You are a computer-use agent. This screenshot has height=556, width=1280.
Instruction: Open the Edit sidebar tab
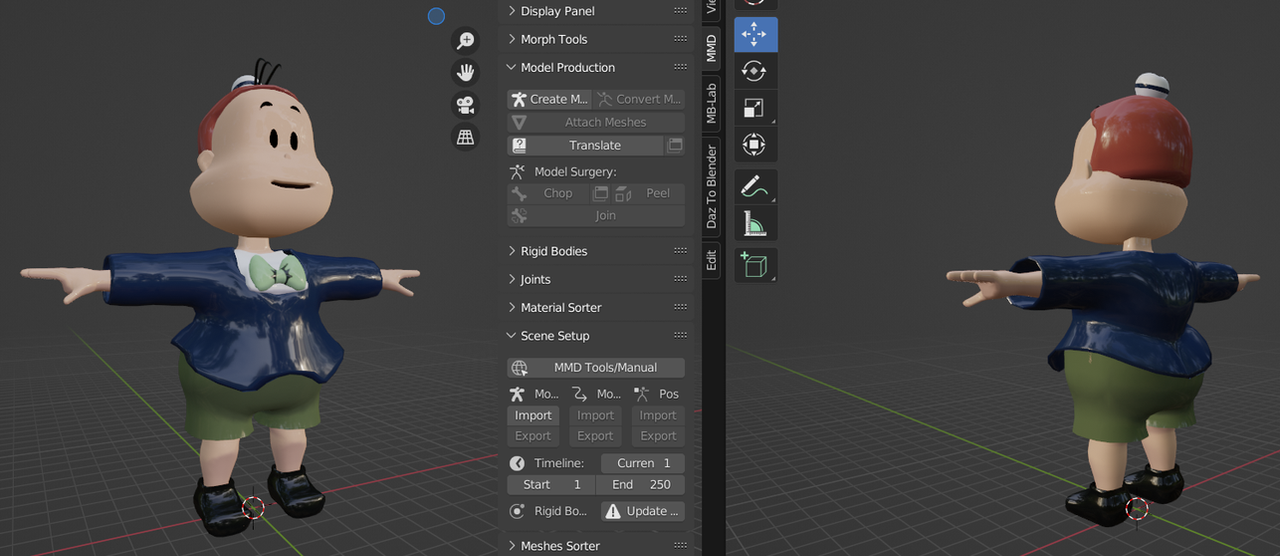[x=711, y=260]
